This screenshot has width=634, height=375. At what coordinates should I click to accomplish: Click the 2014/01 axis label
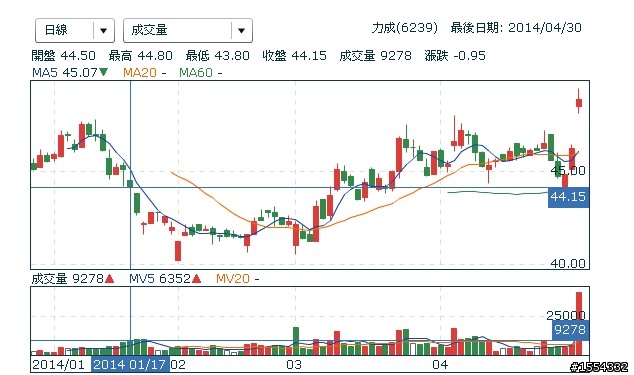pyautogui.click(x=58, y=364)
